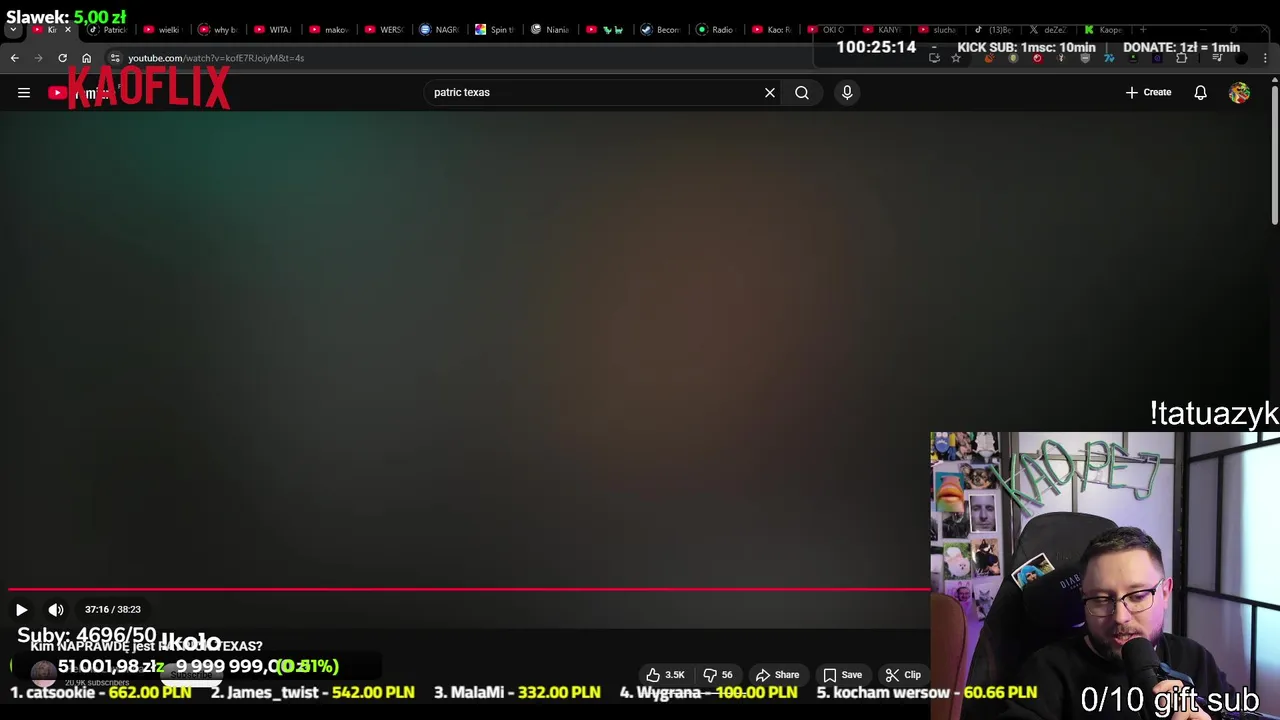This screenshot has height=720, width=1280.
Task: Go back with browser back arrow
Action: point(14,58)
